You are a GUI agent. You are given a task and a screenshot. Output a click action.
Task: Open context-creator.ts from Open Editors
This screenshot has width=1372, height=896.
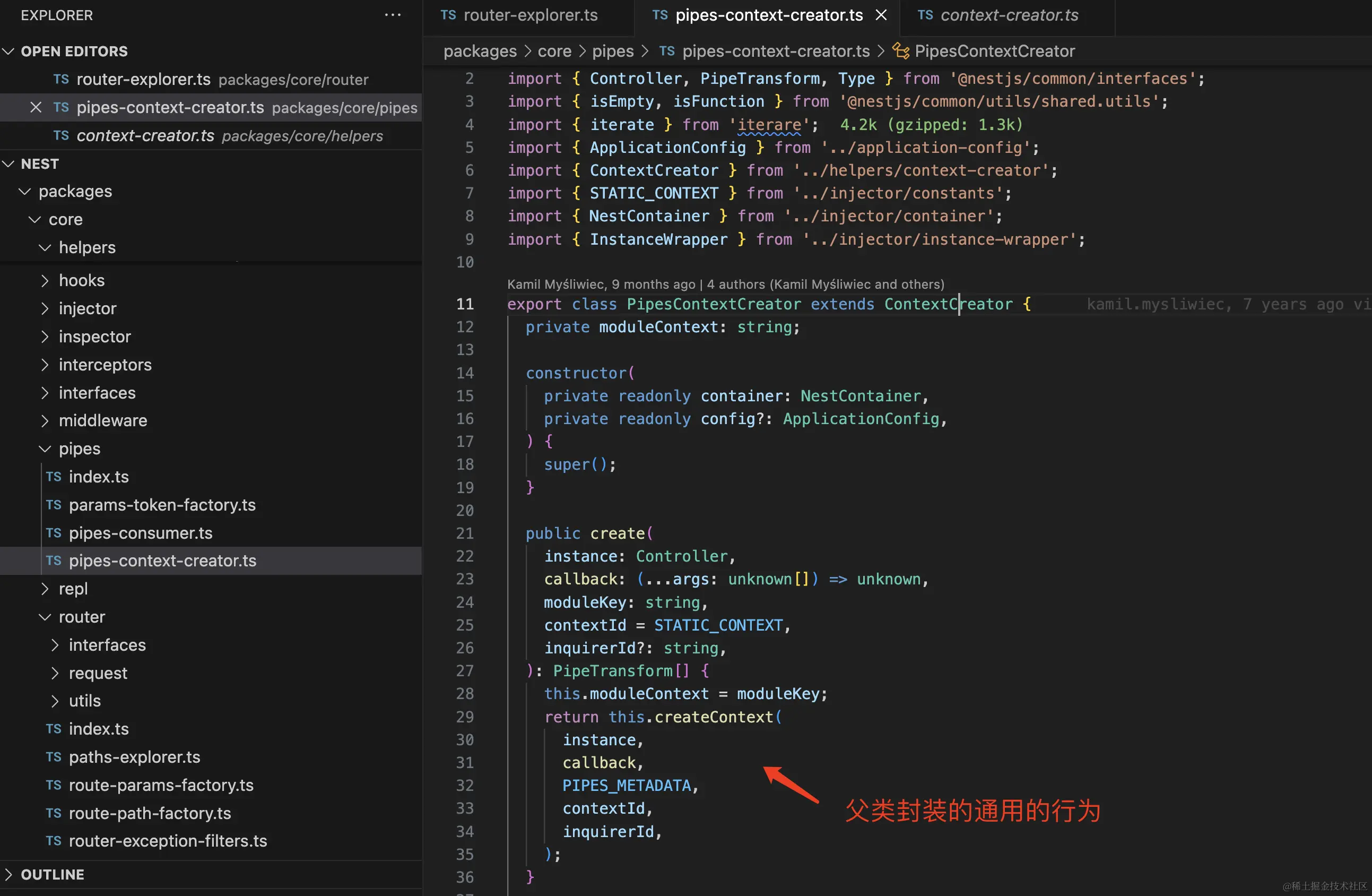(211, 135)
